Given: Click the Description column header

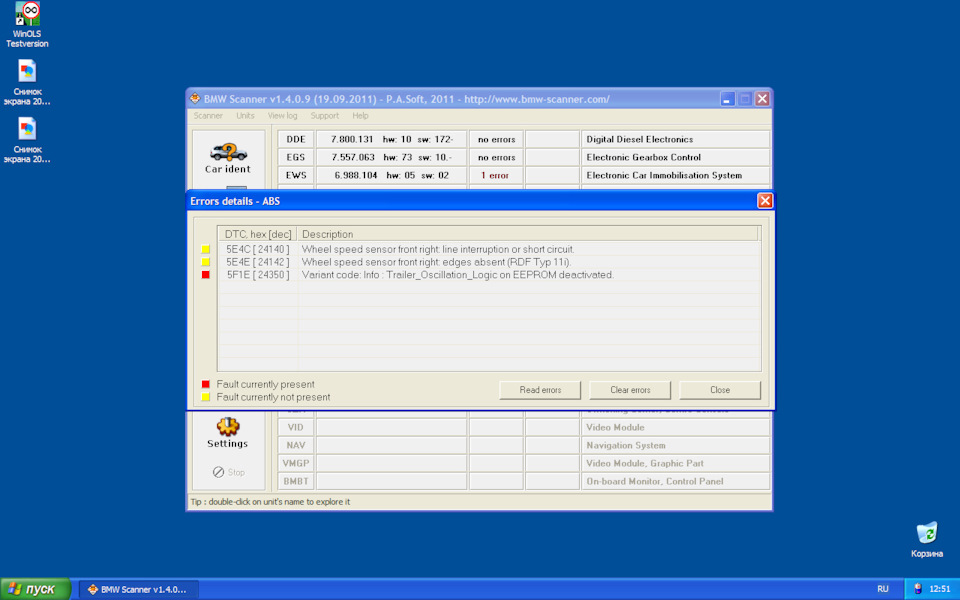Looking at the screenshot, I should [x=528, y=234].
